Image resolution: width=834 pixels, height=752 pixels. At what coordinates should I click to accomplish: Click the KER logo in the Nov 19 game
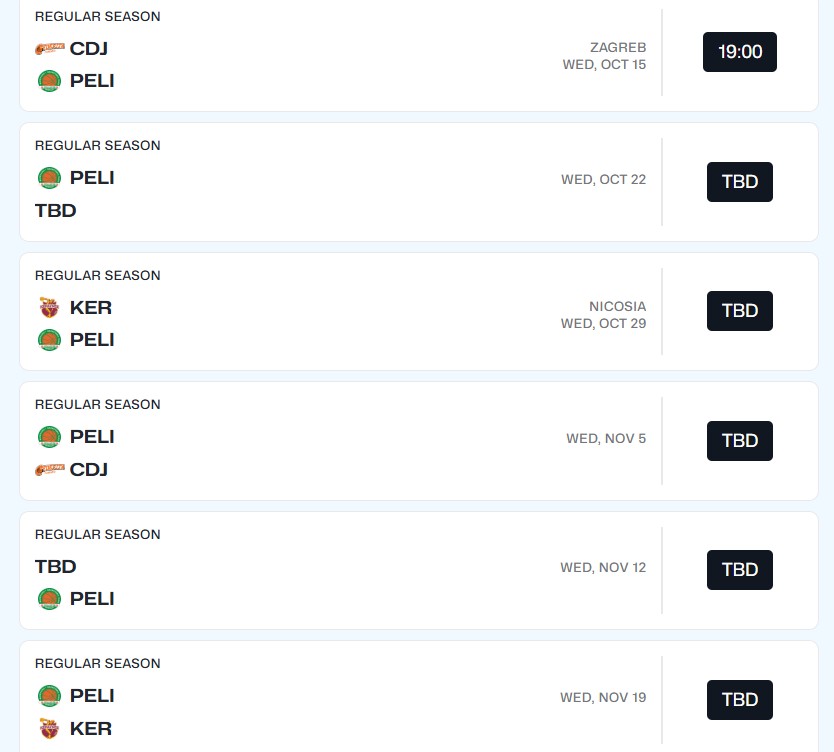[x=49, y=728]
